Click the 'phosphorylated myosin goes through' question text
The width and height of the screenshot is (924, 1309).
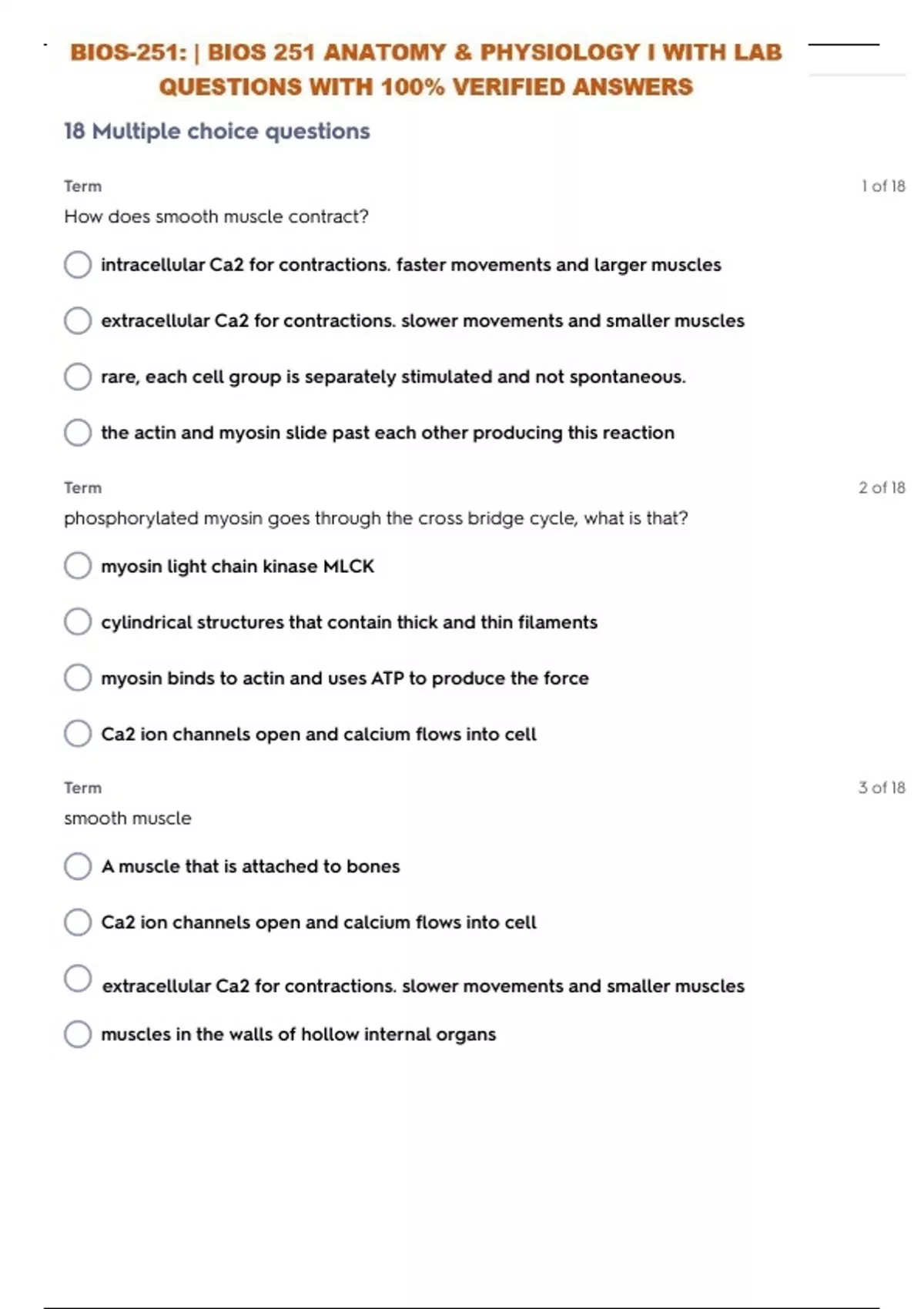(376, 518)
